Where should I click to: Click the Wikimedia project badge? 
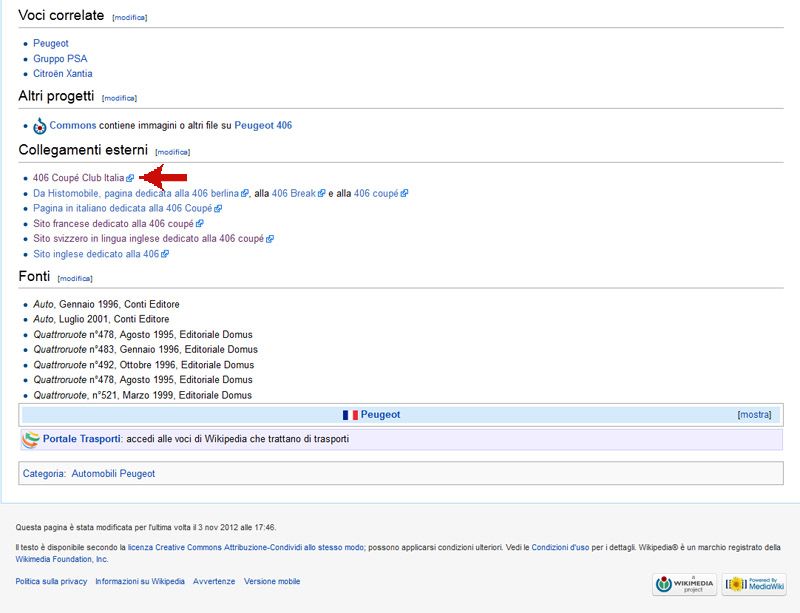(x=684, y=583)
